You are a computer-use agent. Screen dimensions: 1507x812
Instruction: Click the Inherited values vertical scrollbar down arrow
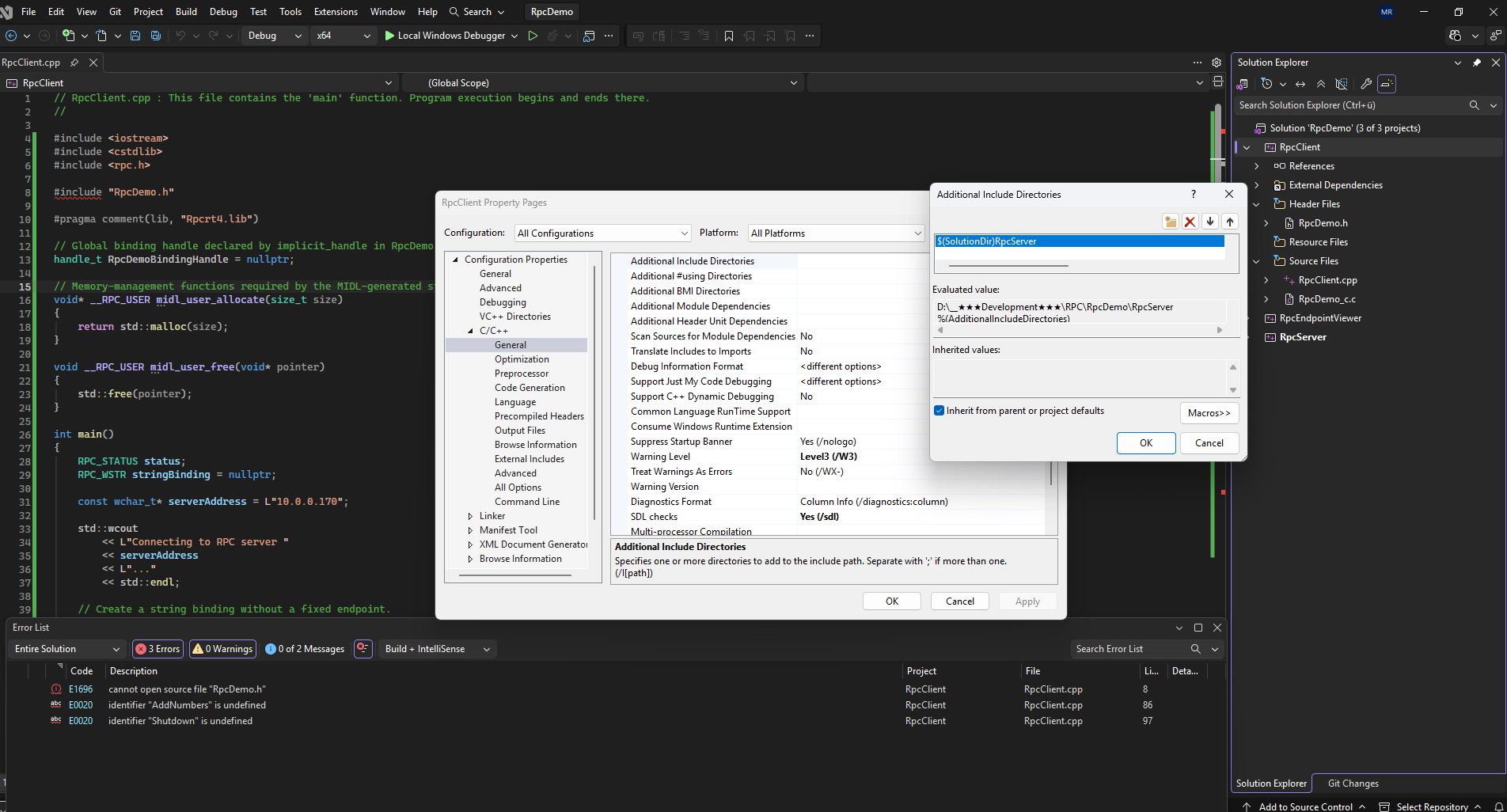click(x=1232, y=390)
